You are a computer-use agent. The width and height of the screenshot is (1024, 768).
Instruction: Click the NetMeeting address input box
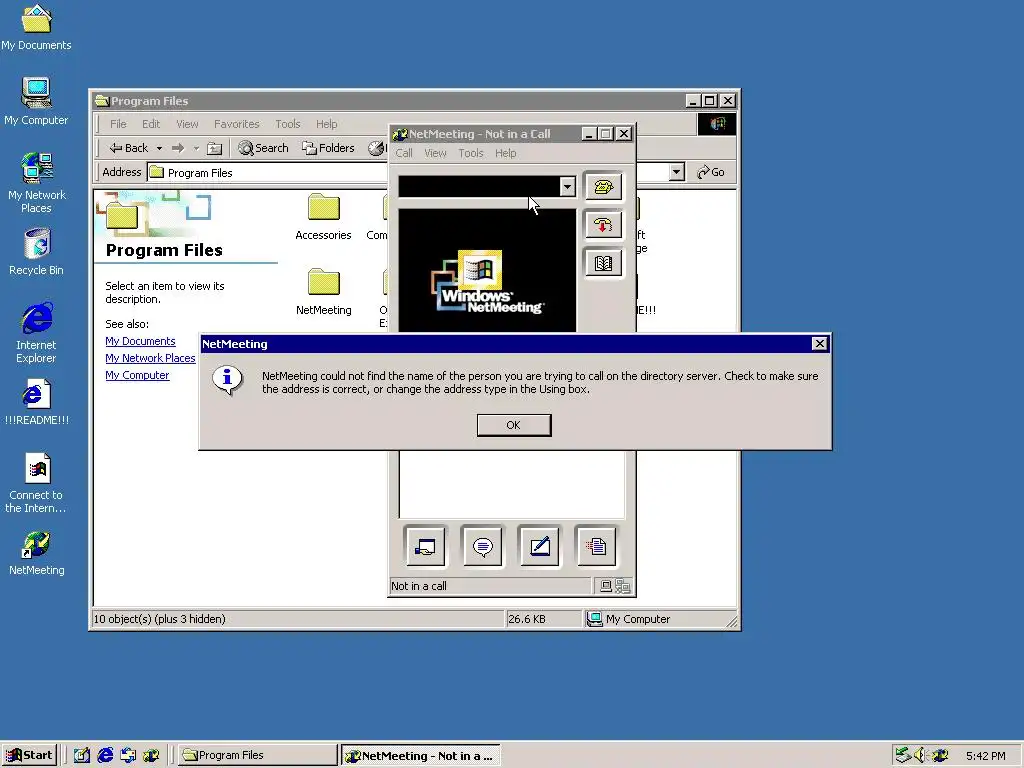479,187
